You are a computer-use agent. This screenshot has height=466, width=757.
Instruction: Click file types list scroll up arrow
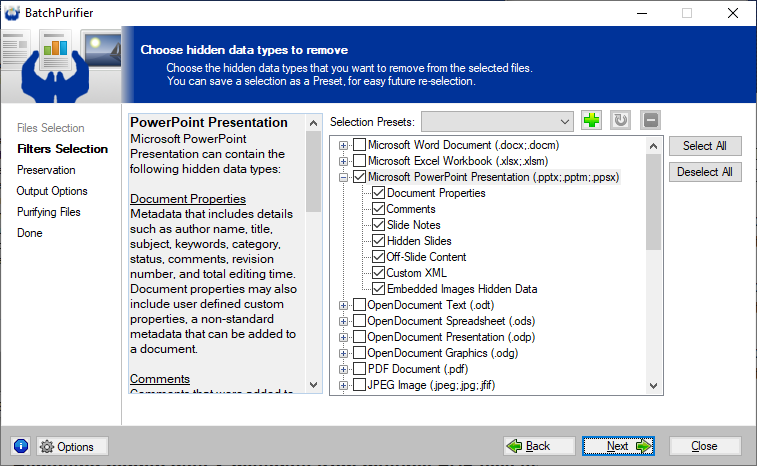pos(654,145)
